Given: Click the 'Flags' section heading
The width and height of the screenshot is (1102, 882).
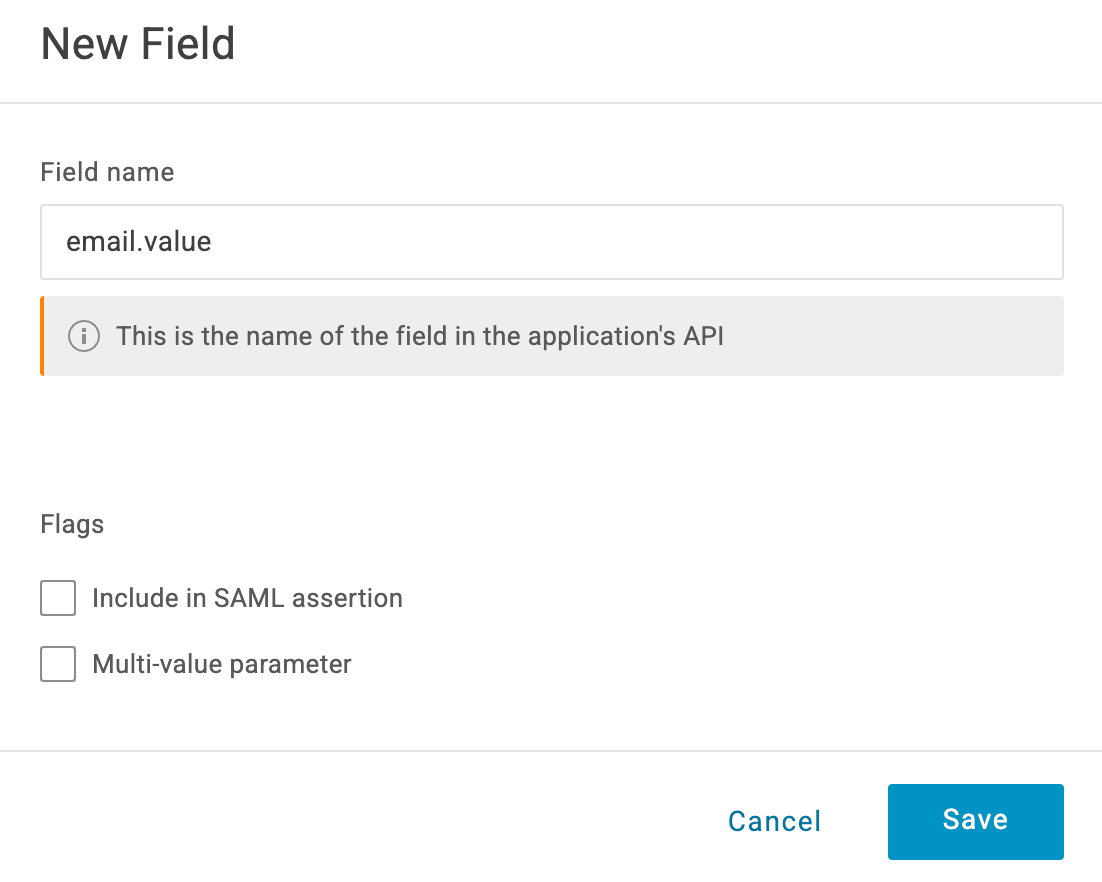Looking at the screenshot, I should coord(72,524).
